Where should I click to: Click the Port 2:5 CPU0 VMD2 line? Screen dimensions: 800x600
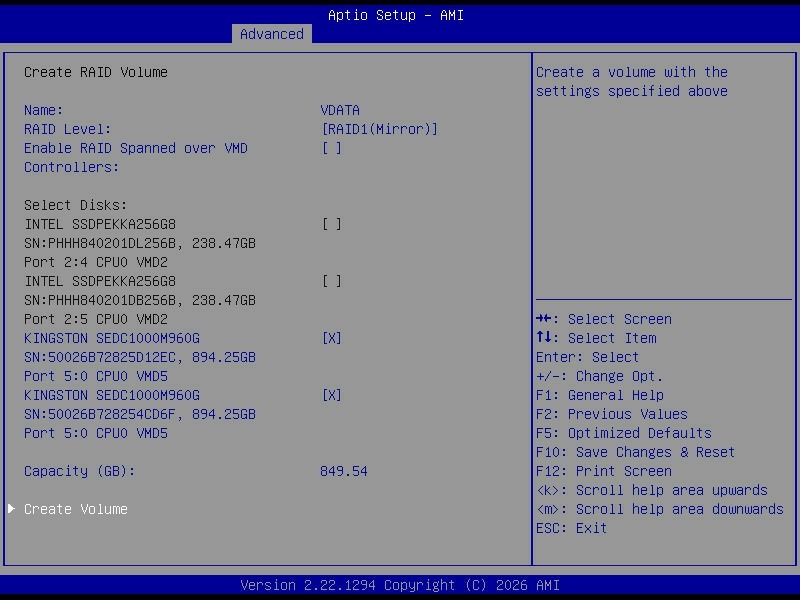point(95,319)
